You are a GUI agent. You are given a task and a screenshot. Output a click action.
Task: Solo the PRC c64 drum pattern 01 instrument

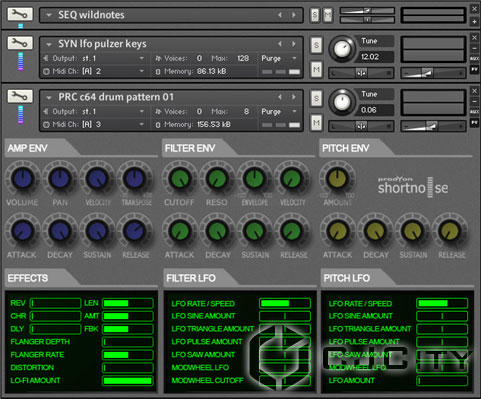pyautogui.click(x=316, y=98)
